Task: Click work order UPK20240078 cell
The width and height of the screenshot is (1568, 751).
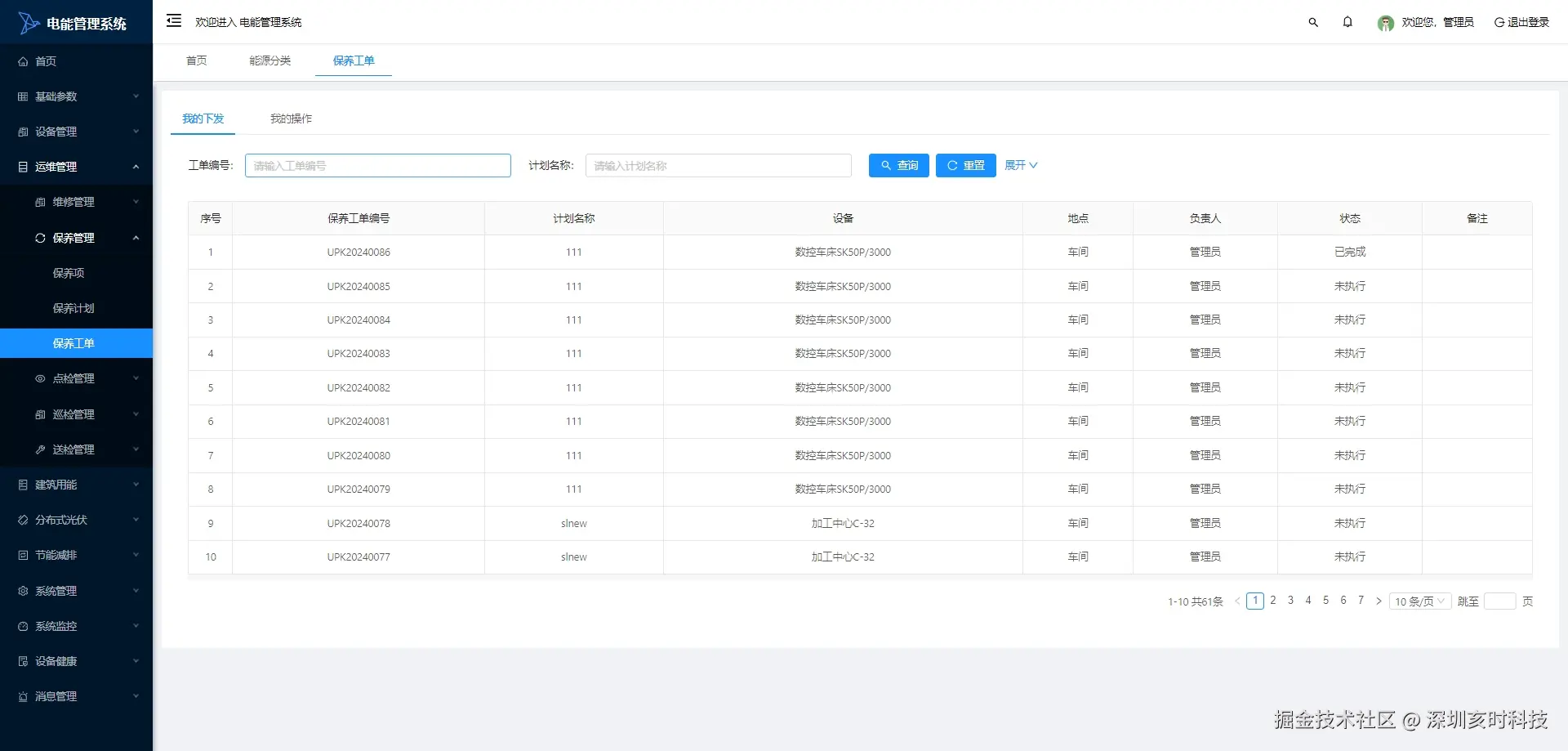Action: pyautogui.click(x=359, y=524)
